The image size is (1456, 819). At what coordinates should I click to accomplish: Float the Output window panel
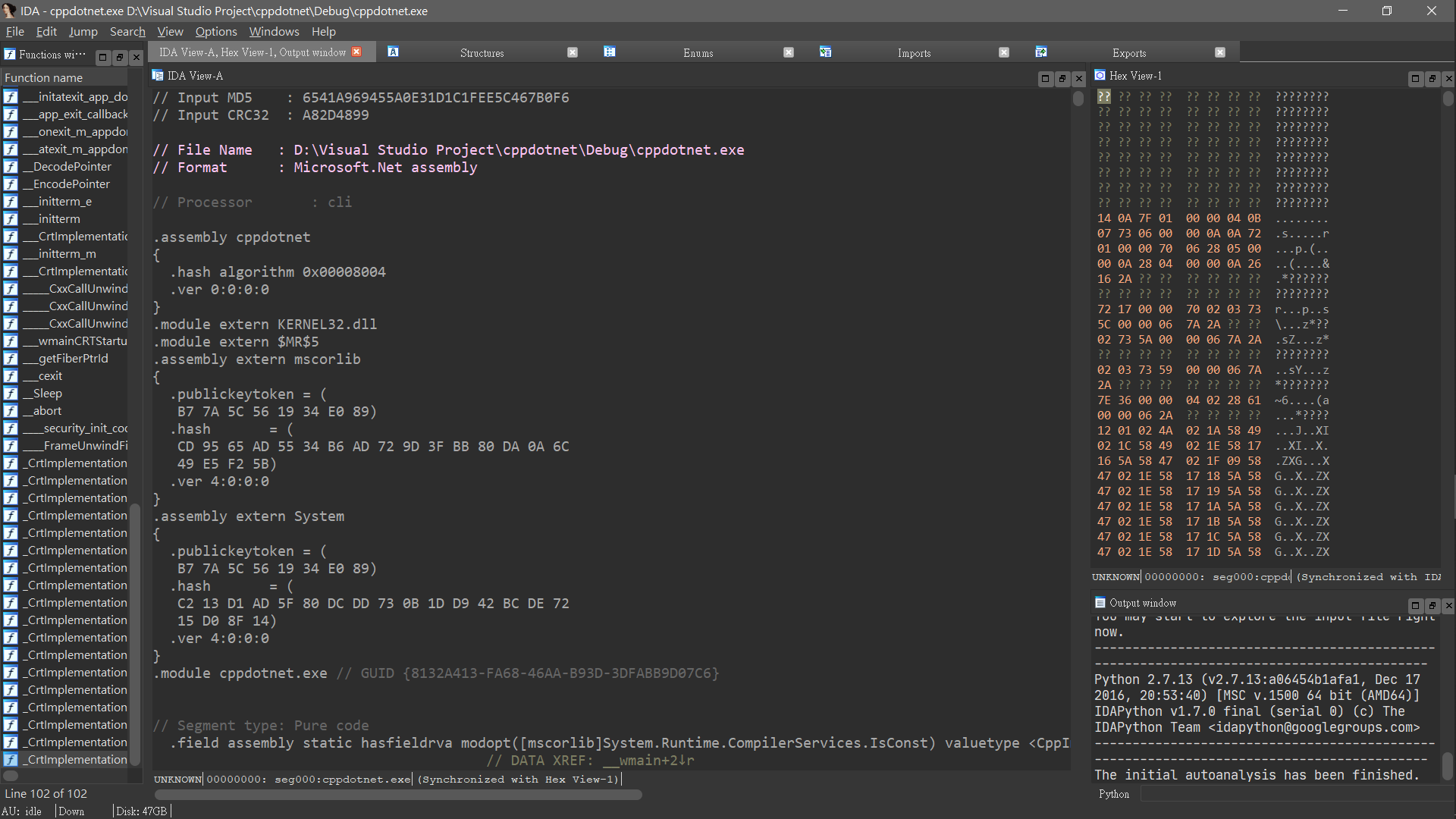pos(1432,606)
